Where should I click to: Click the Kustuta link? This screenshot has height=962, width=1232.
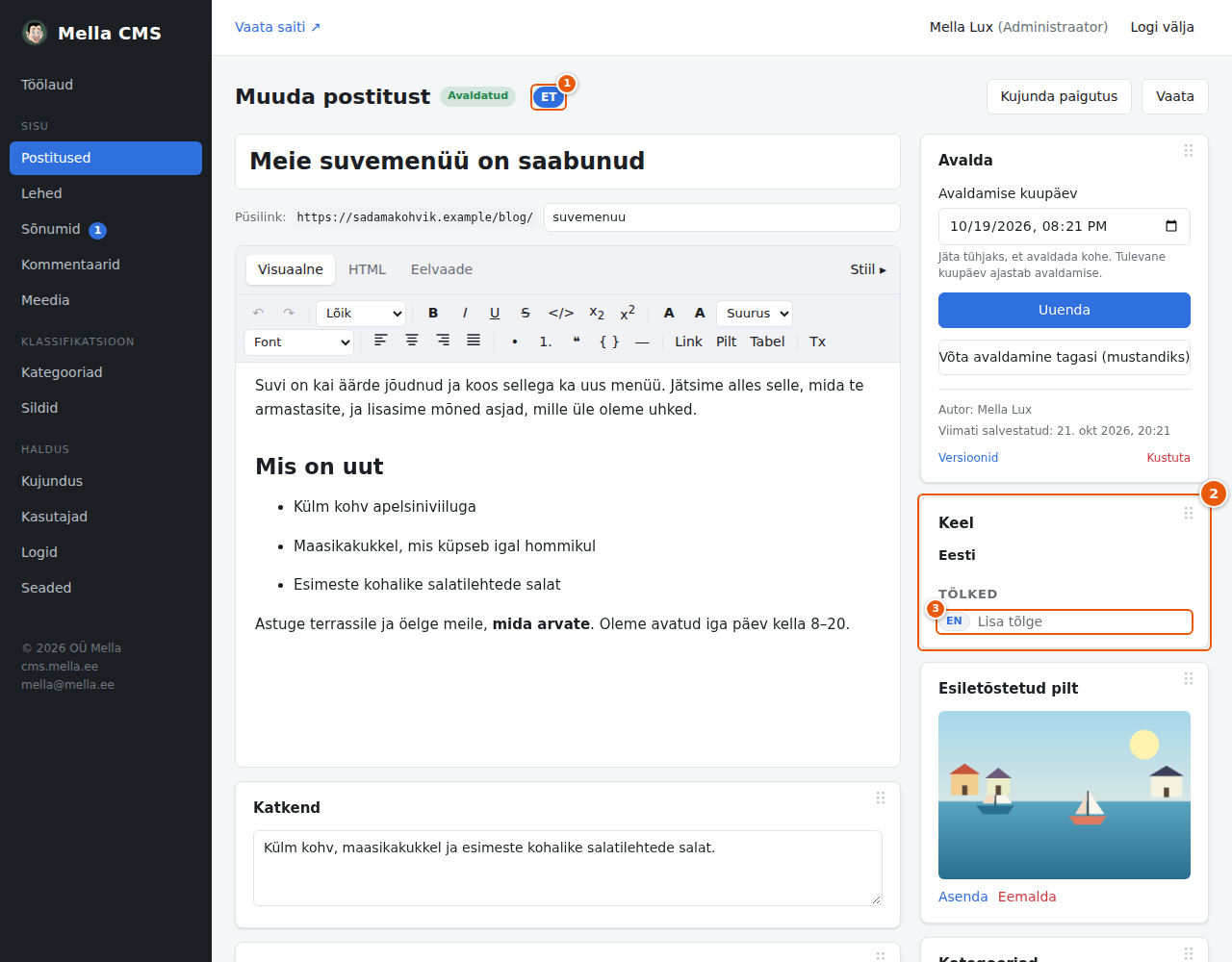click(x=1168, y=458)
